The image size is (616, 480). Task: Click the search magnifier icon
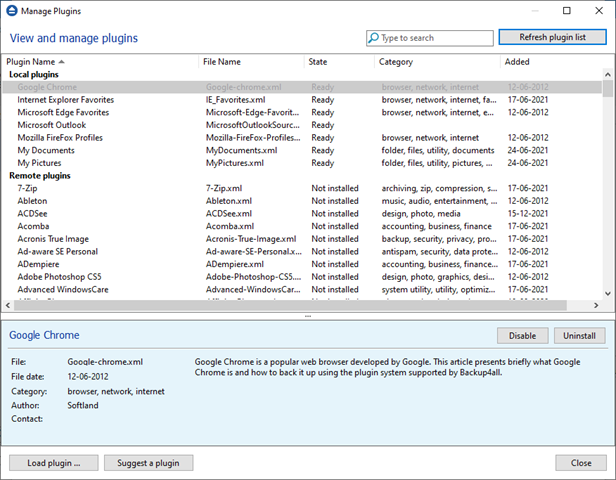pyautogui.click(x=374, y=38)
